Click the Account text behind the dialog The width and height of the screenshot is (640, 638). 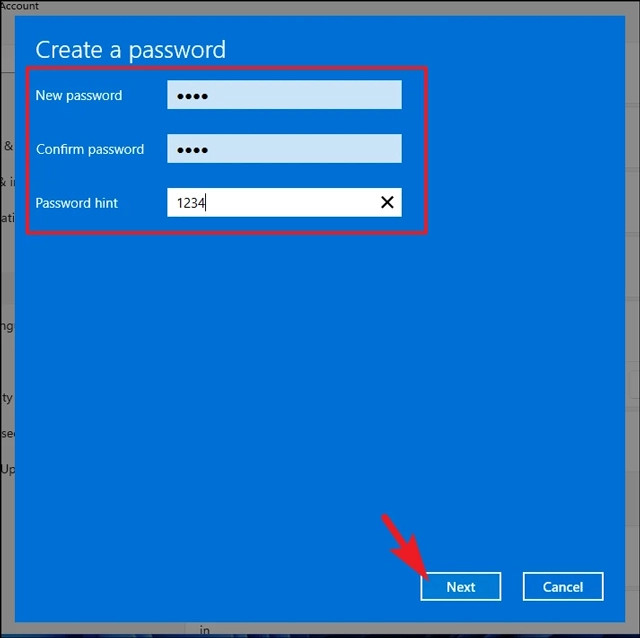click(x=19, y=6)
